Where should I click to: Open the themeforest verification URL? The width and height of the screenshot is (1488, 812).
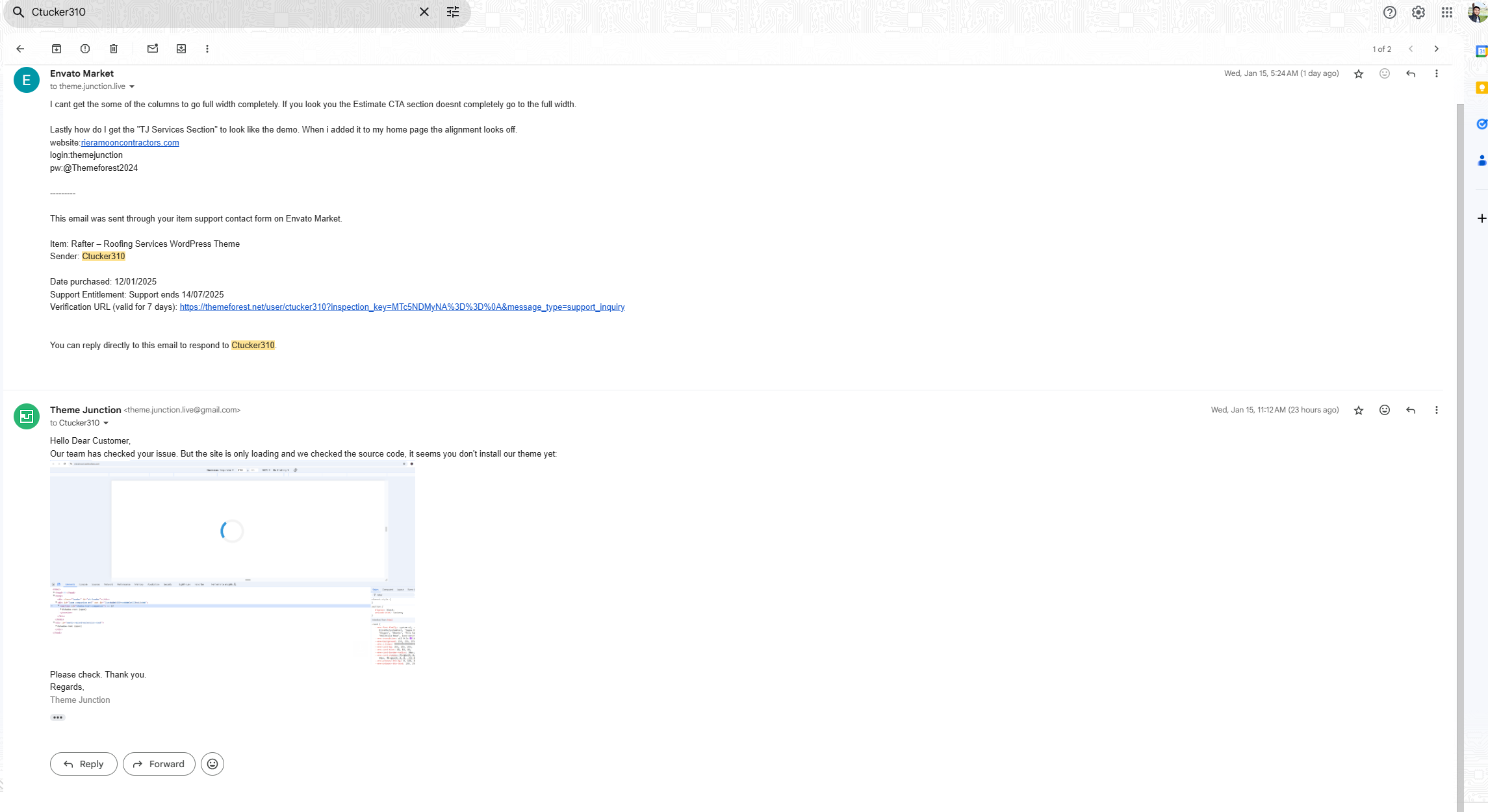[402, 307]
